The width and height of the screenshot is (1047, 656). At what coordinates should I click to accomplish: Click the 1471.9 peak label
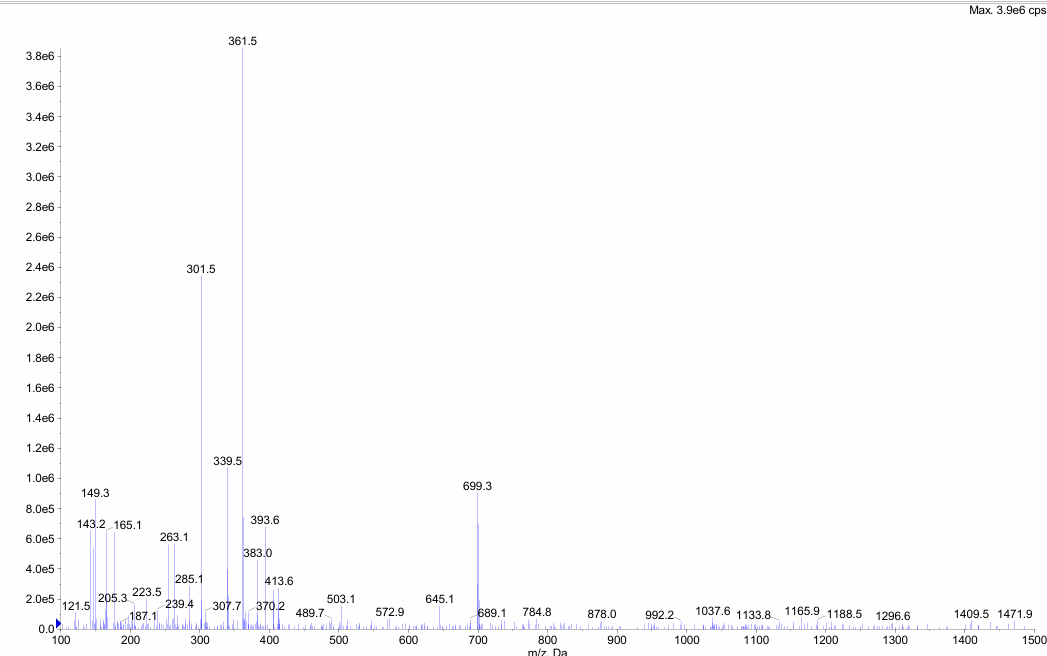pyautogui.click(x=1015, y=614)
